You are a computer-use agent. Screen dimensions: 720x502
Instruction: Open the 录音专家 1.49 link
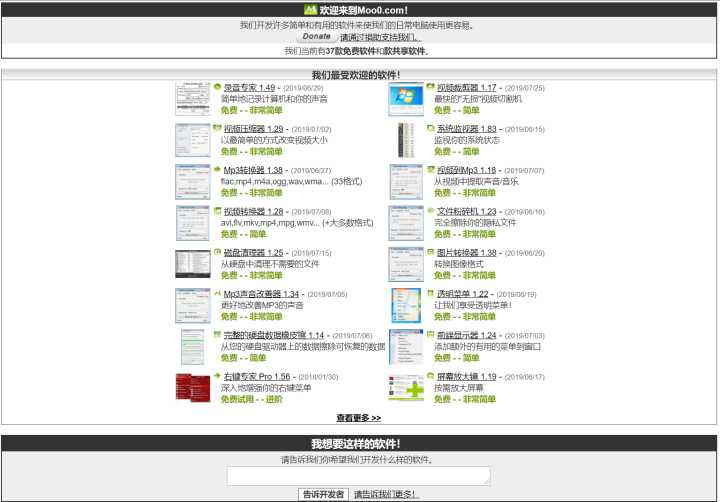pyautogui.click(x=249, y=87)
